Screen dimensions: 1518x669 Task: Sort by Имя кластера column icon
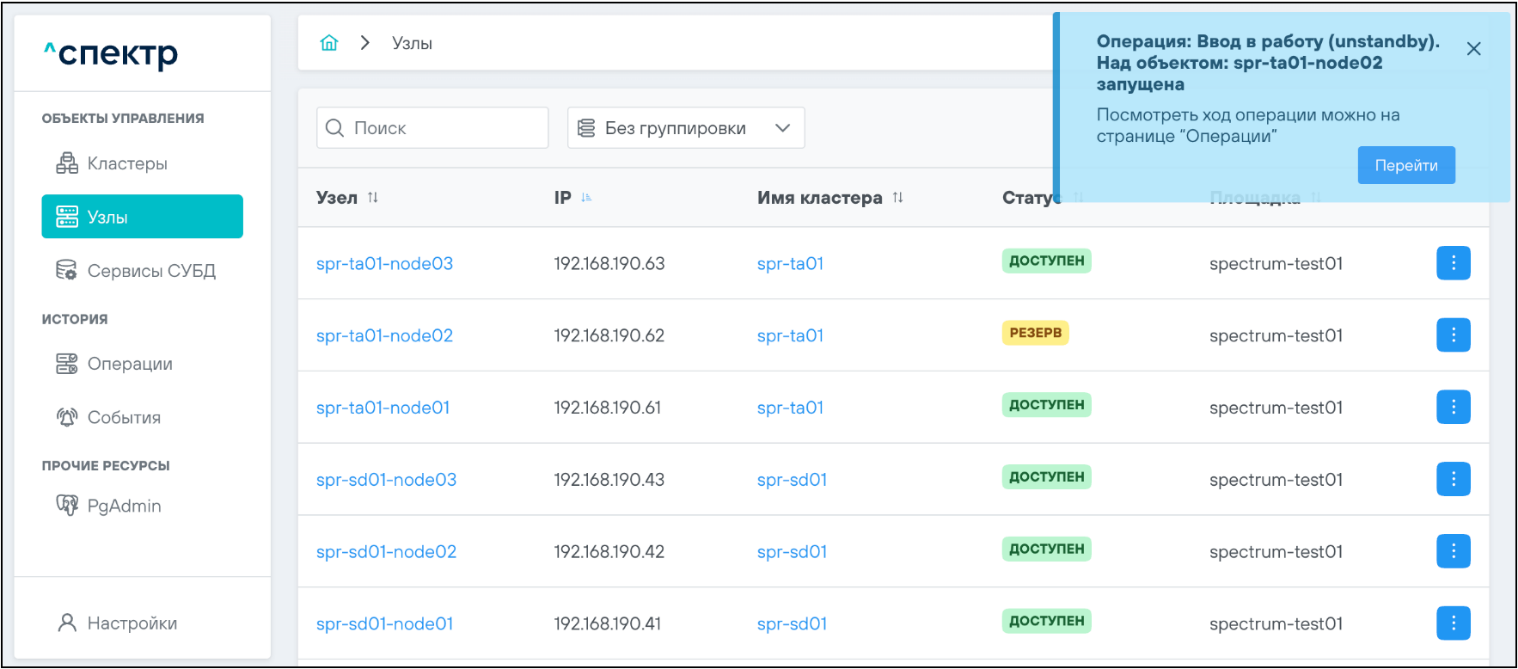click(x=898, y=198)
